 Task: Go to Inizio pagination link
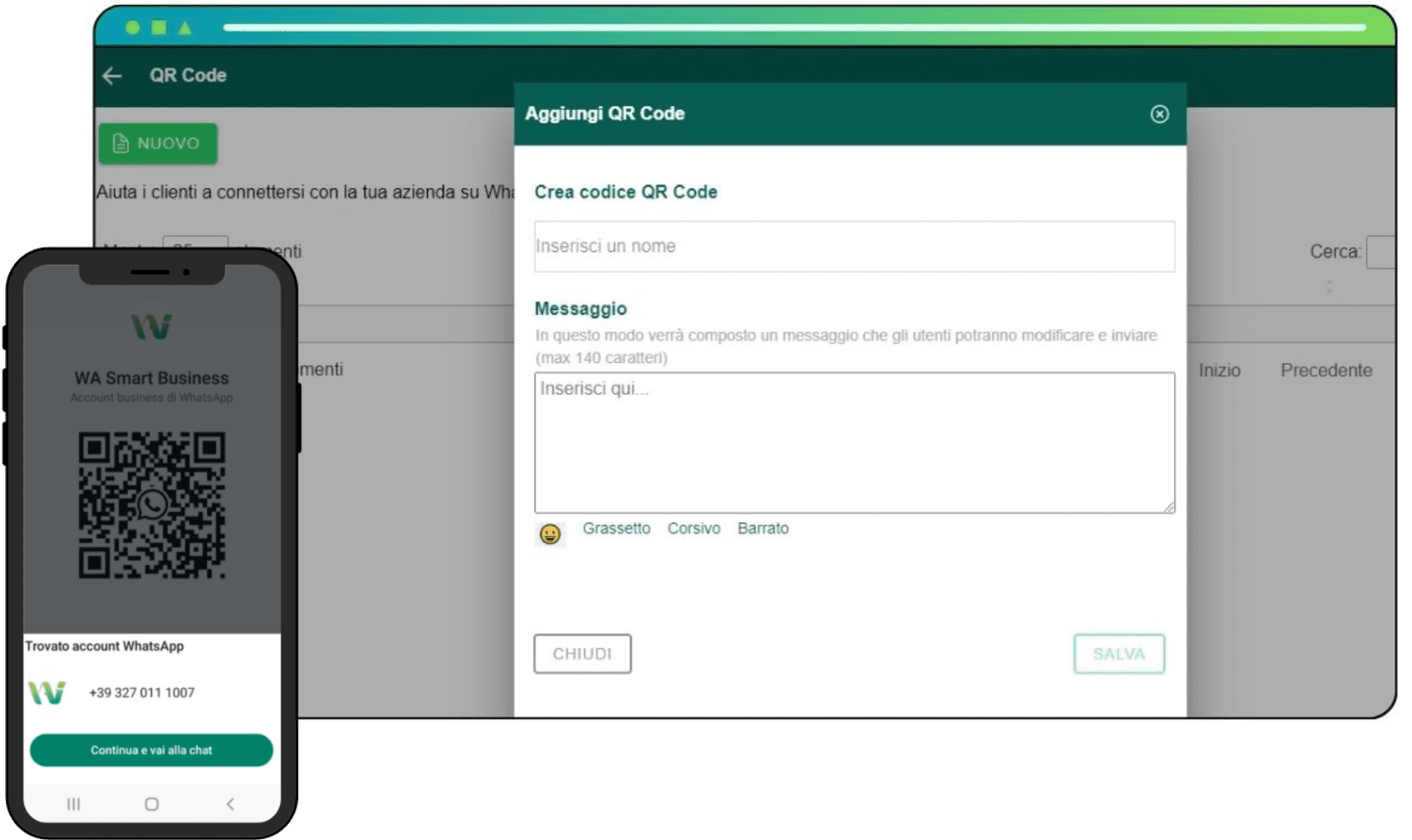1219,370
